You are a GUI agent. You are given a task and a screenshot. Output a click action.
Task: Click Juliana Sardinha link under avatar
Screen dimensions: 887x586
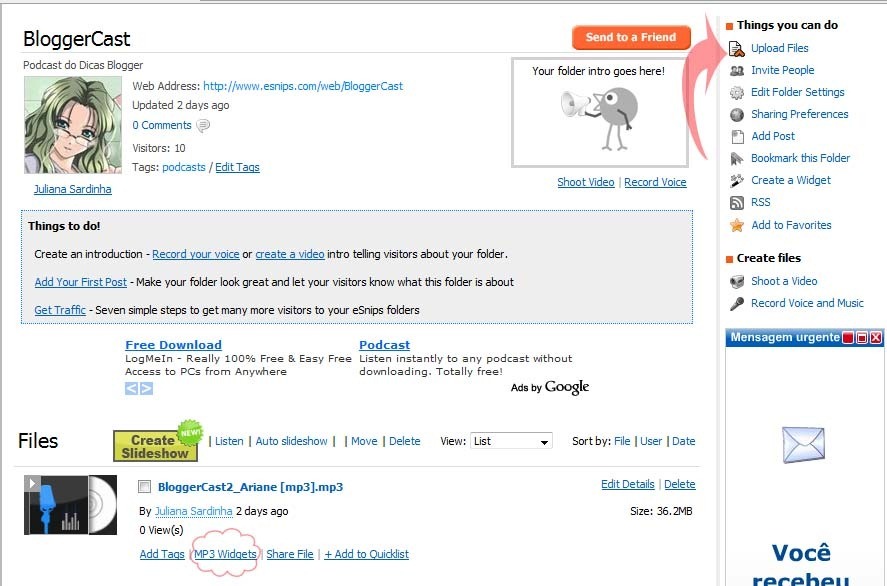72,189
